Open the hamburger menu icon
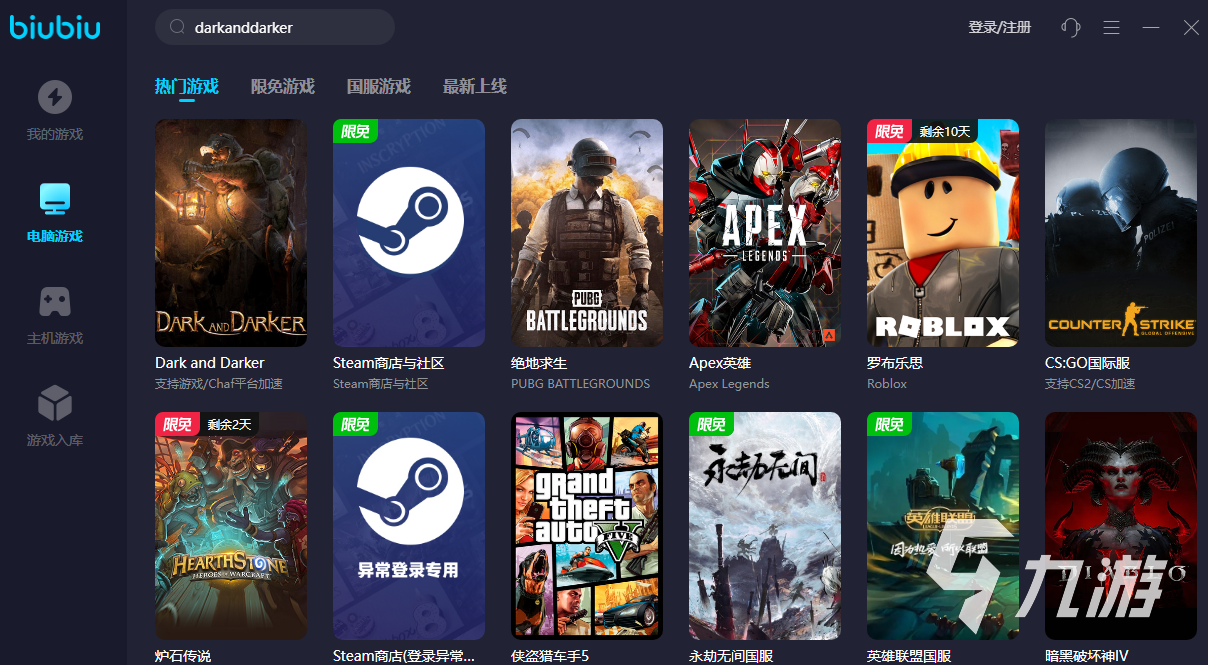Screen dimensions: 1208x665 click(1111, 28)
